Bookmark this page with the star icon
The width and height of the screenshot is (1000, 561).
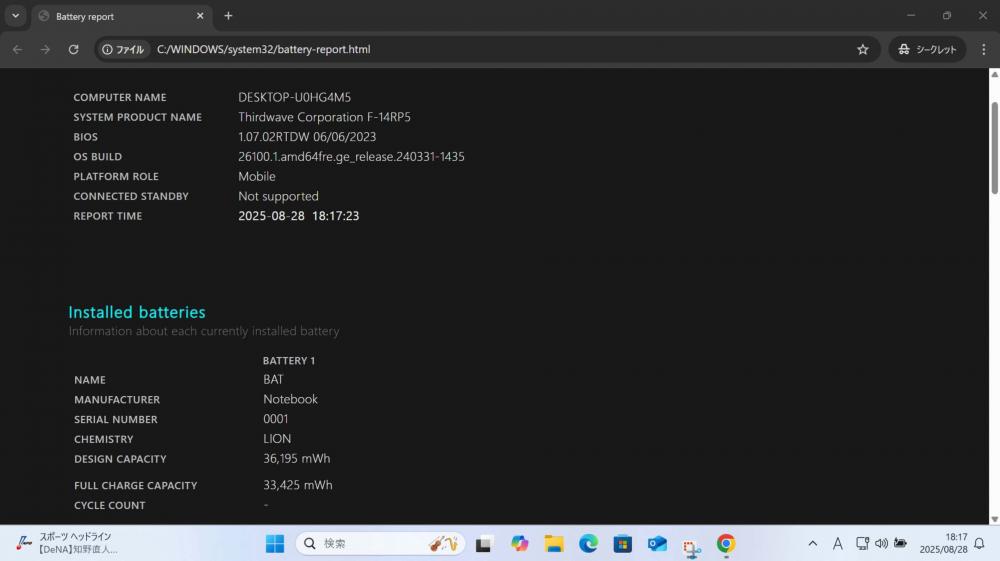[x=862, y=49]
